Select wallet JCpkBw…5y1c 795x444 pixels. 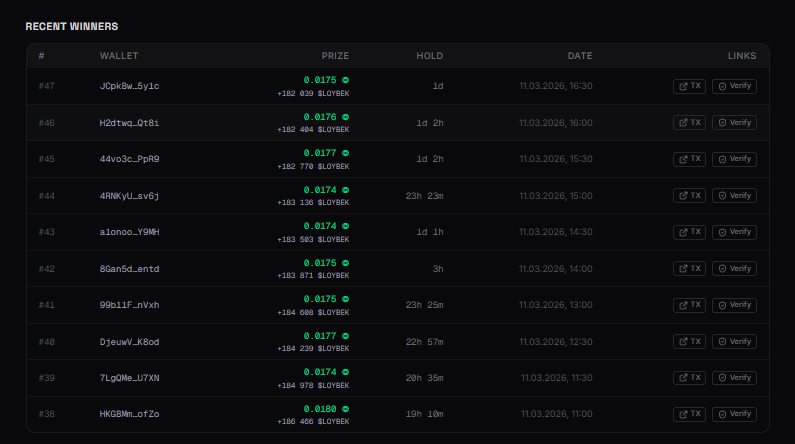coord(129,86)
